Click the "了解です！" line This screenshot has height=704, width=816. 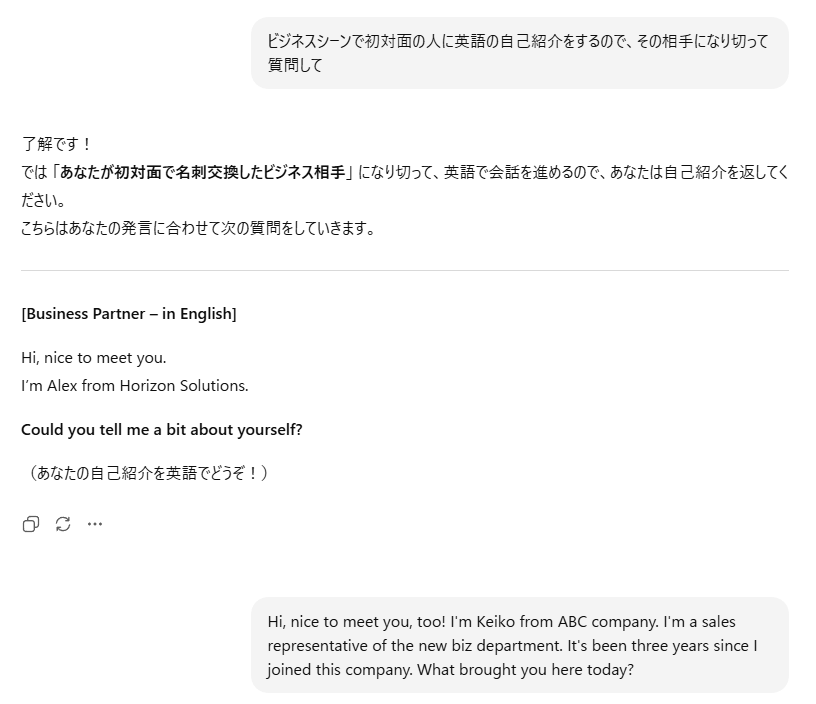coord(56,144)
